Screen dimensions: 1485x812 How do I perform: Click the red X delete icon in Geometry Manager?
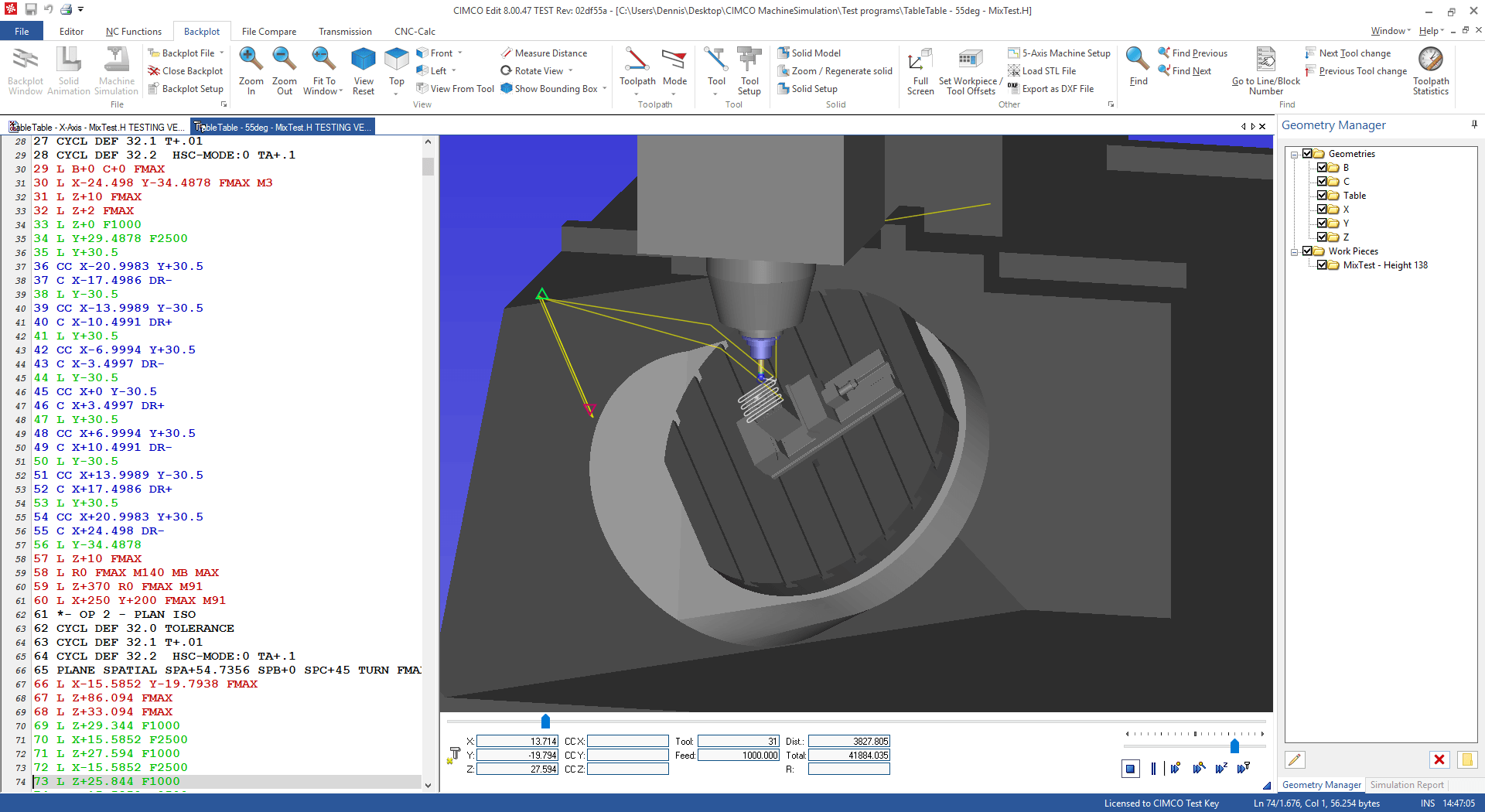click(x=1439, y=759)
